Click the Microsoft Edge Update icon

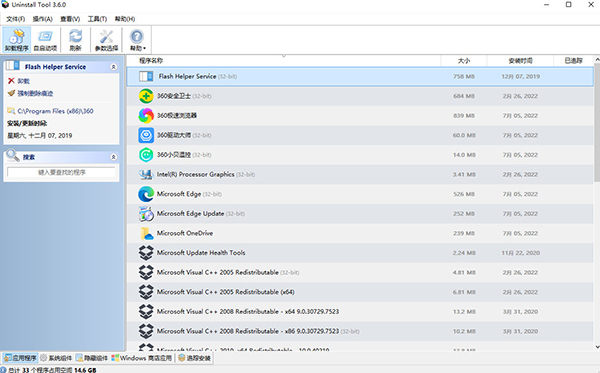coord(146,213)
